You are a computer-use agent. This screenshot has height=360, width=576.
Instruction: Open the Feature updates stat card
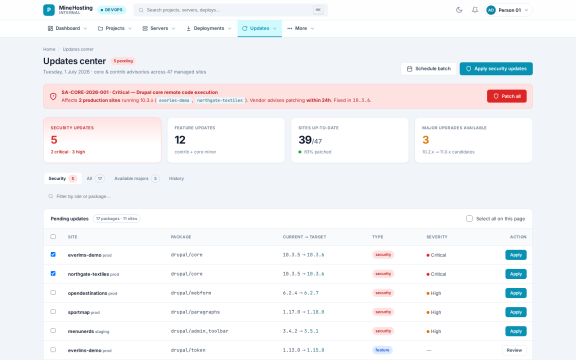point(226,140)
